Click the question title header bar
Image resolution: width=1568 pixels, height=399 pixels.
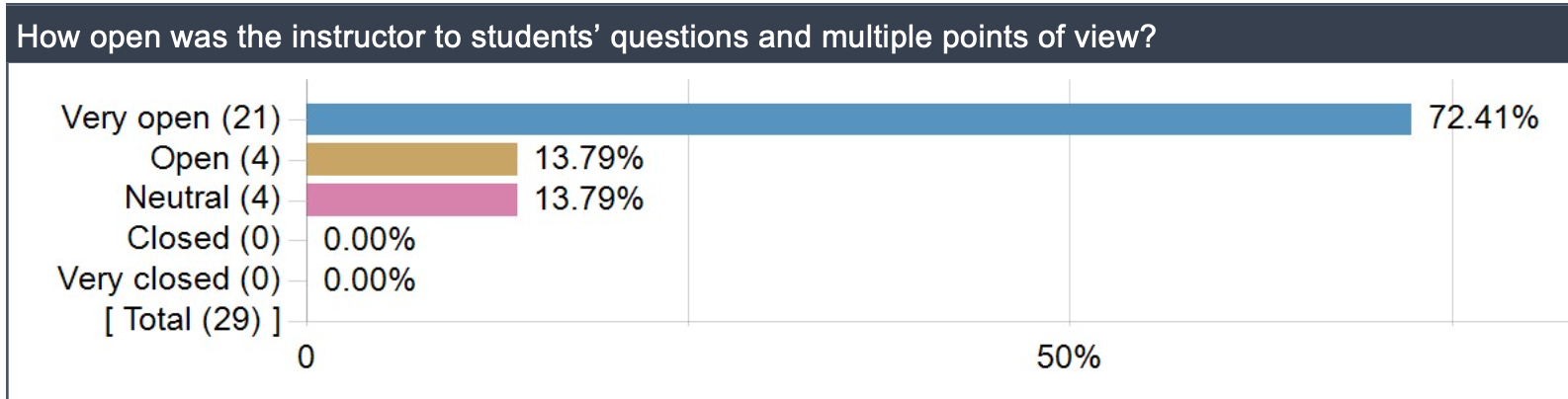tap(788, 37)
